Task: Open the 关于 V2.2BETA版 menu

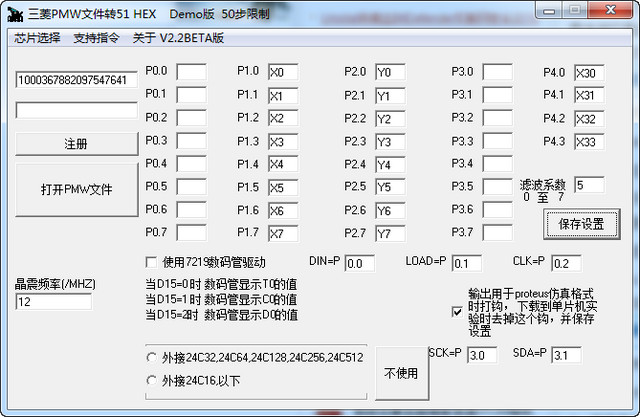Action: pos(178,38)
